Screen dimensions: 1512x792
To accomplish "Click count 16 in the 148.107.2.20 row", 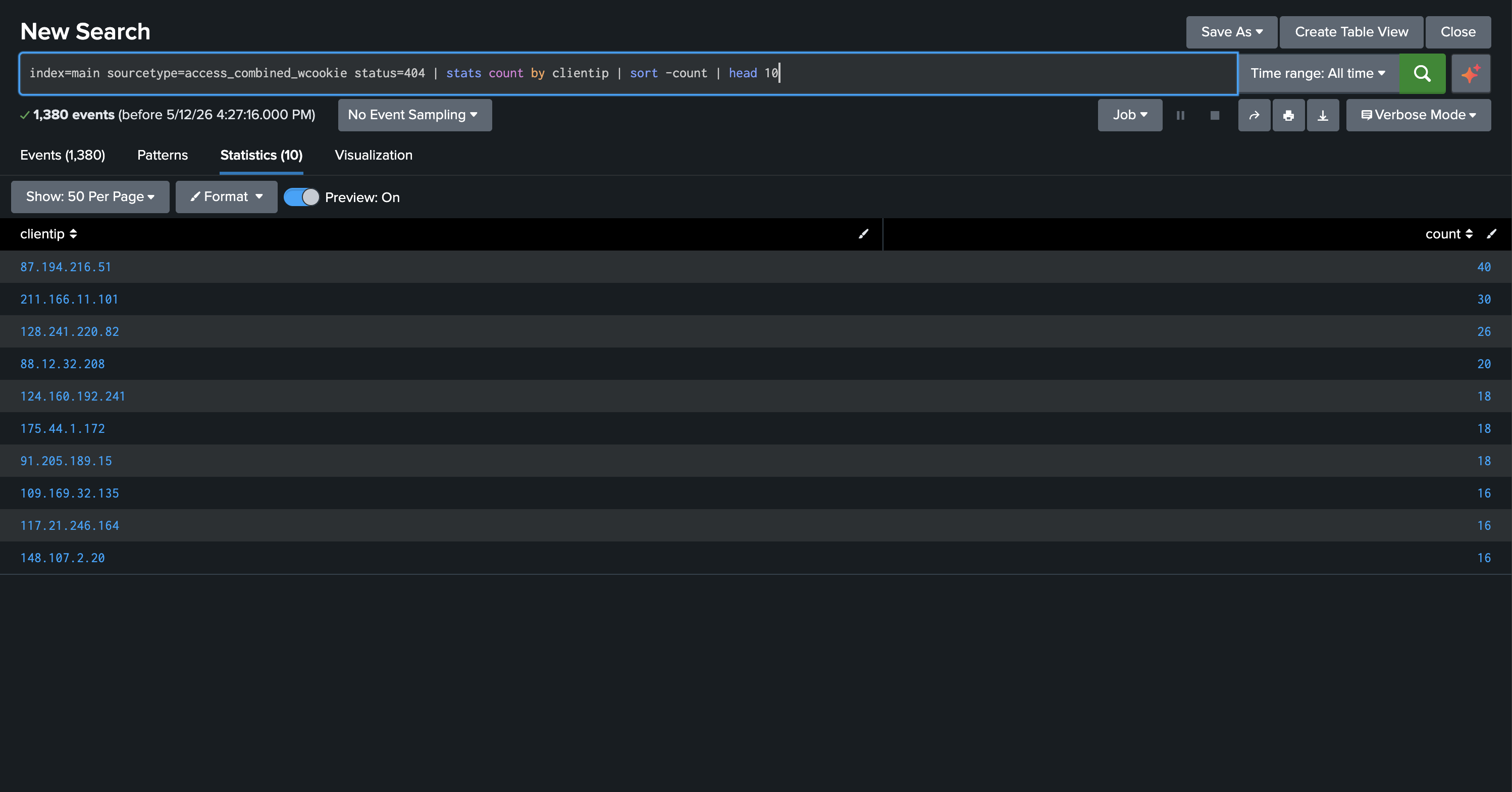I will (1484, 558).
